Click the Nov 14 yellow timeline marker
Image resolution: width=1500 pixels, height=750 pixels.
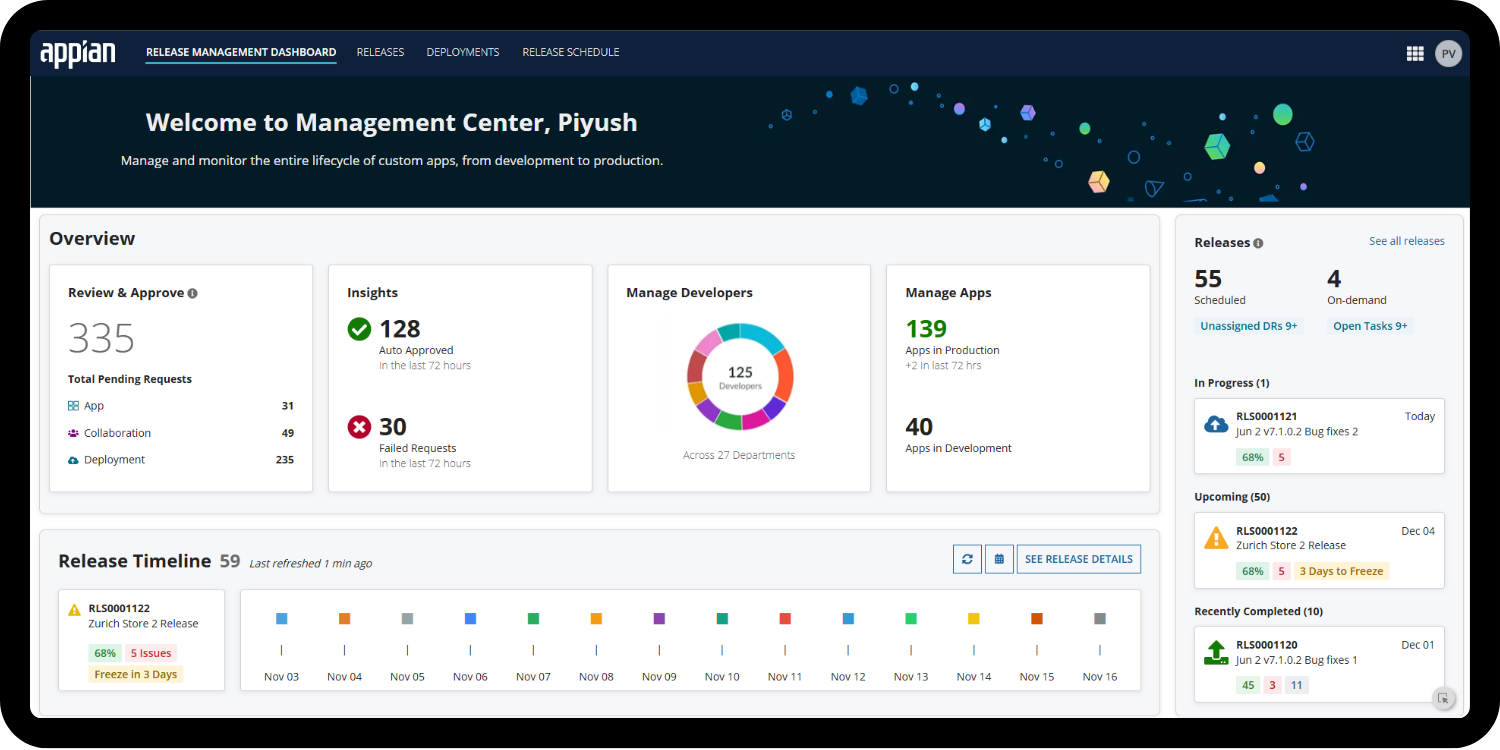pyautogui.click(x=974, y=619)
